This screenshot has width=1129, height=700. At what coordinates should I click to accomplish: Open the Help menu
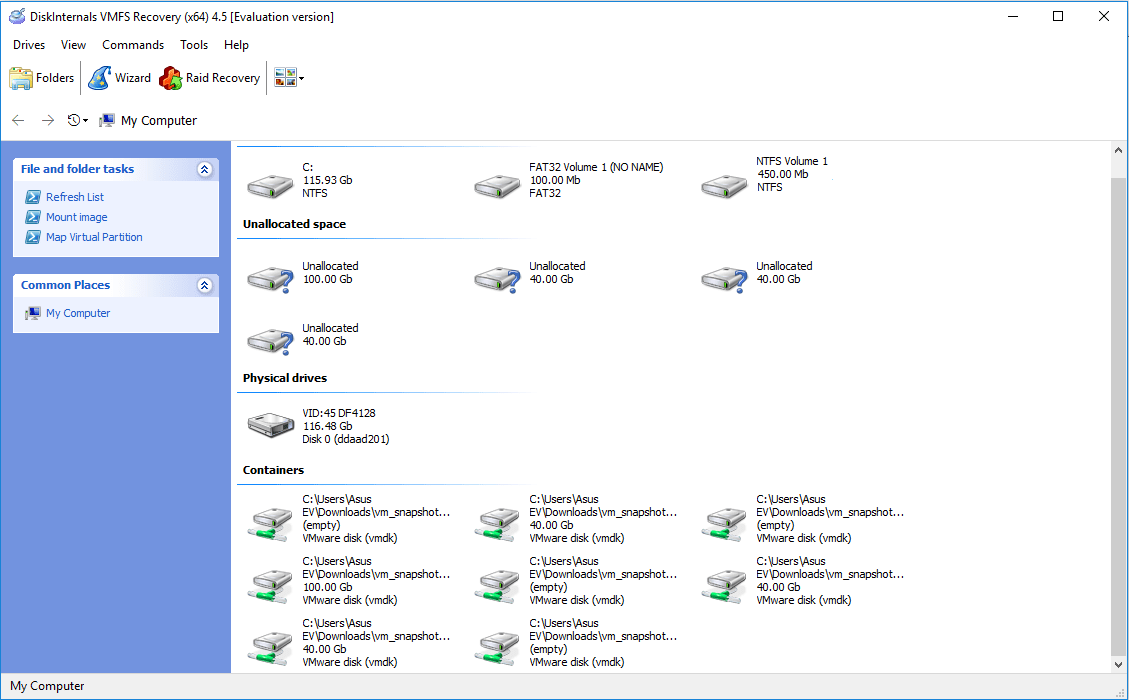point(236,45)
